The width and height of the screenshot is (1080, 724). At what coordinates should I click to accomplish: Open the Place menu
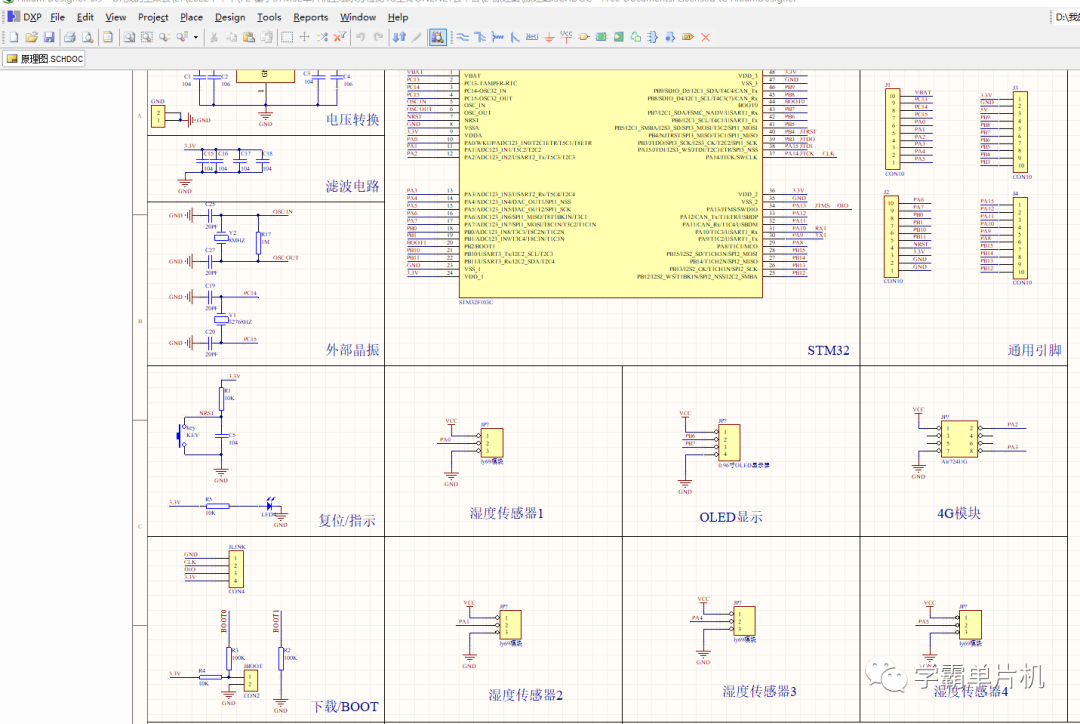(191, 17)
